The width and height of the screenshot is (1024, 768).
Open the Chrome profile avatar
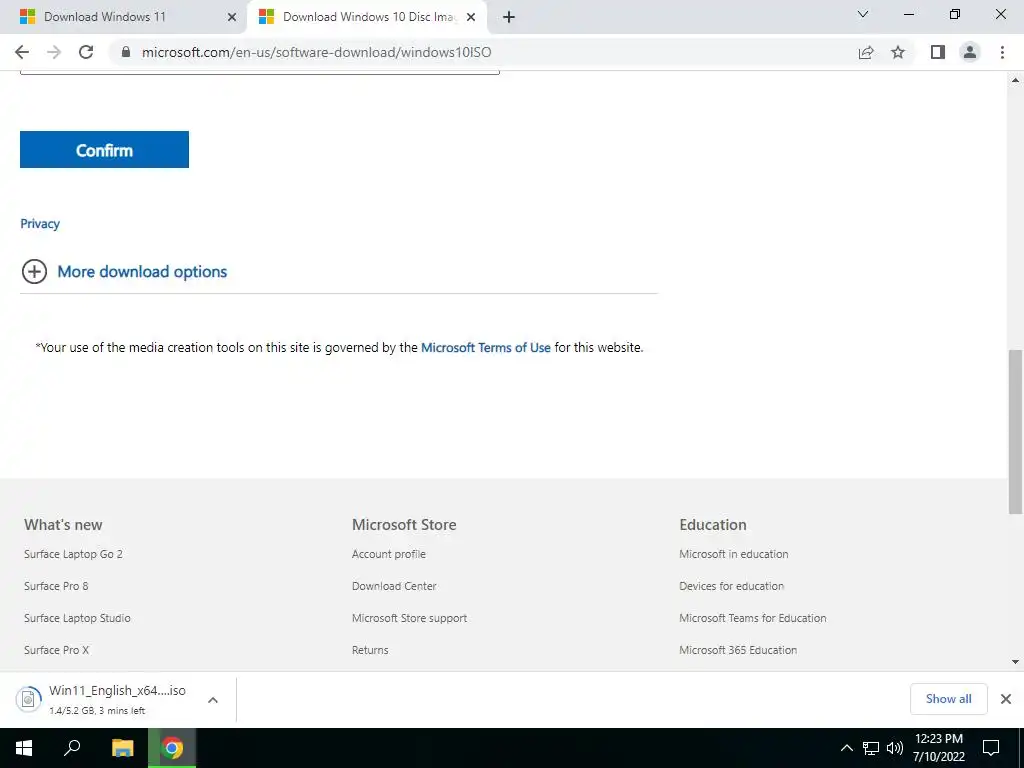970,52
